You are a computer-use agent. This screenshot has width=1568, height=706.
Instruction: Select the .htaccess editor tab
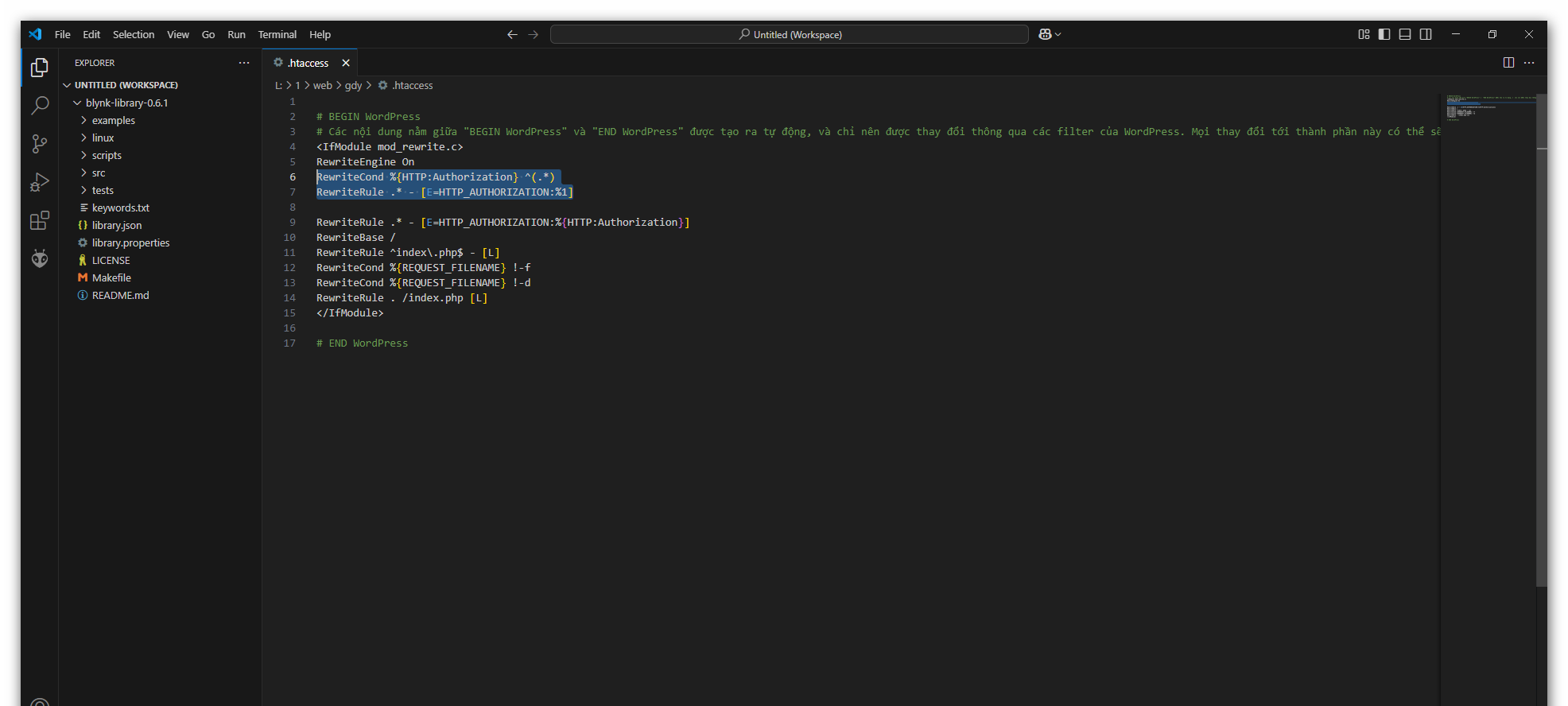309,63
